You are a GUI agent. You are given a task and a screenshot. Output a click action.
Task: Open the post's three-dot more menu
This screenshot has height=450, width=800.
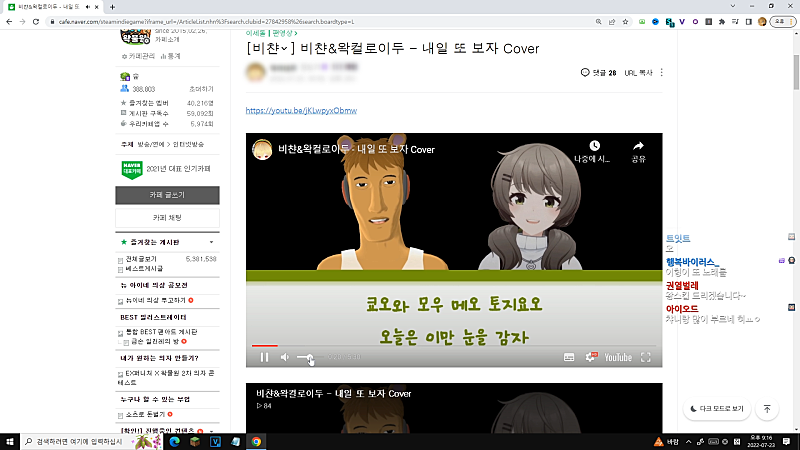662,72
